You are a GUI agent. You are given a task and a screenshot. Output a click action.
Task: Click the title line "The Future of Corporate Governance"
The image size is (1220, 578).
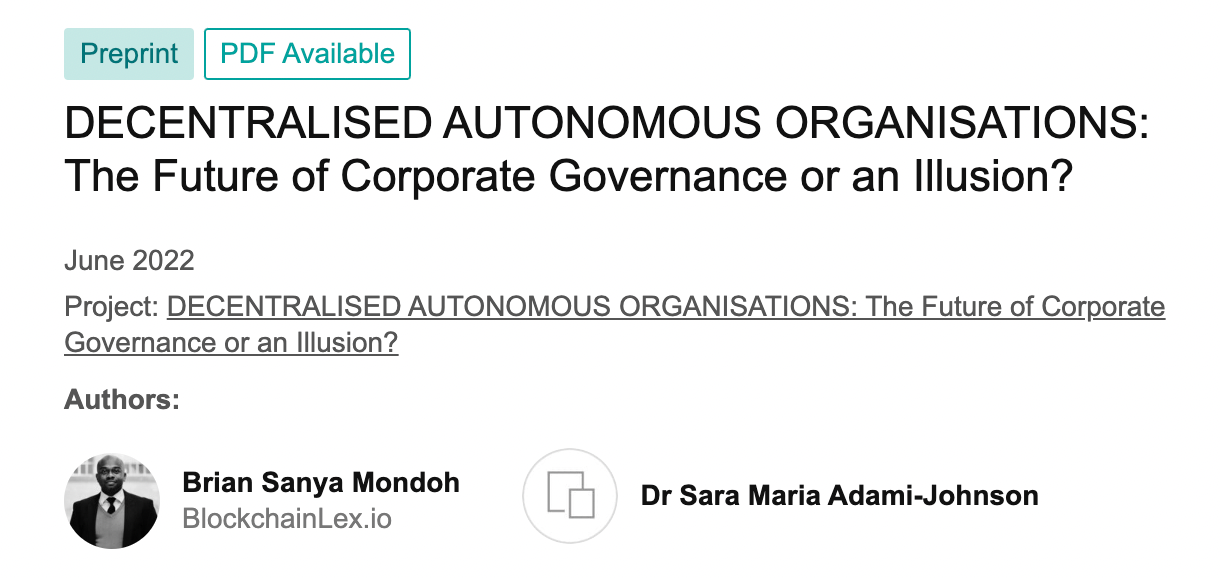tap(568, 177)
